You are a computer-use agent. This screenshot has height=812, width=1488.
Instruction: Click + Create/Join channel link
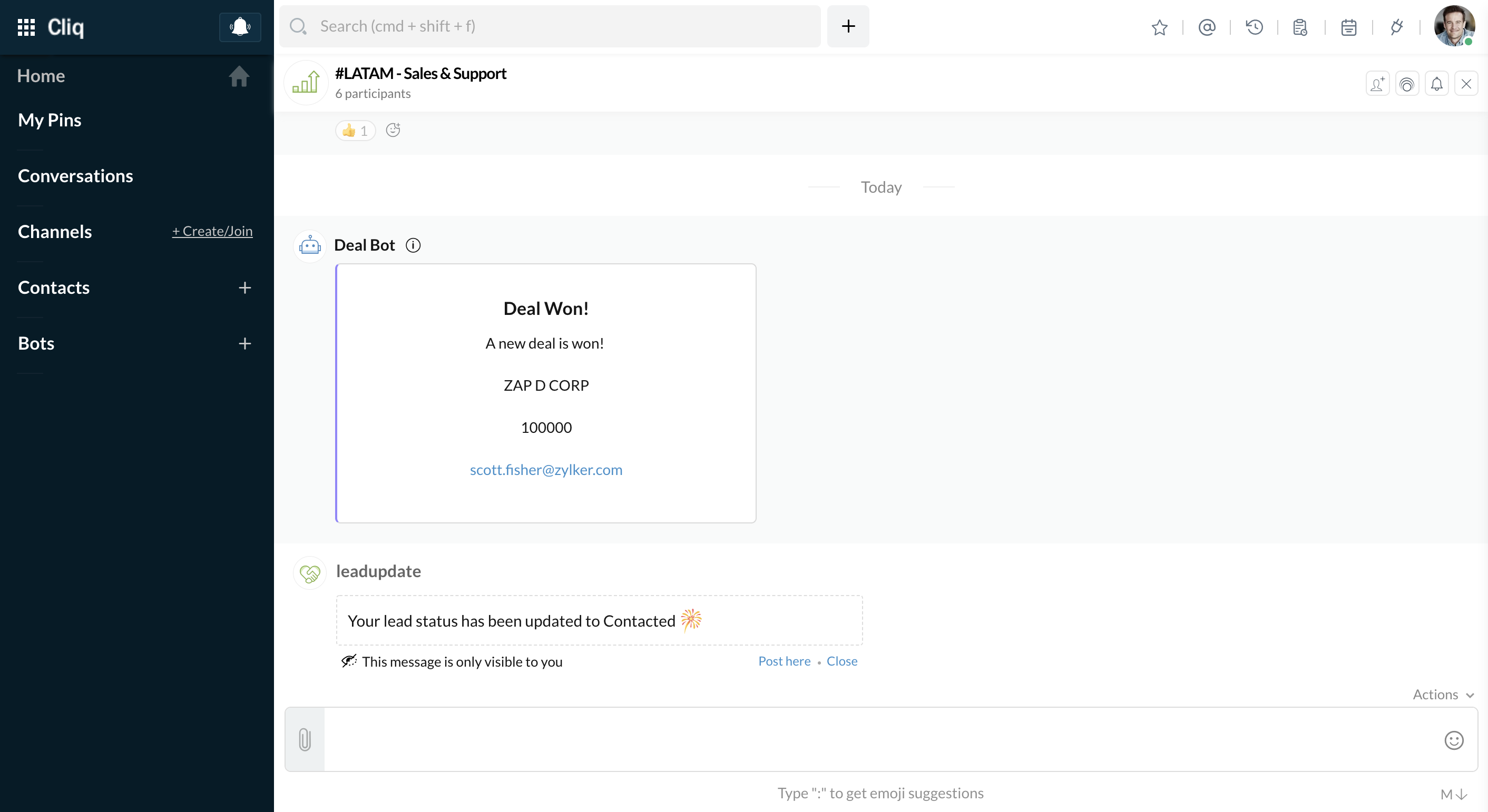click(212, 231)
